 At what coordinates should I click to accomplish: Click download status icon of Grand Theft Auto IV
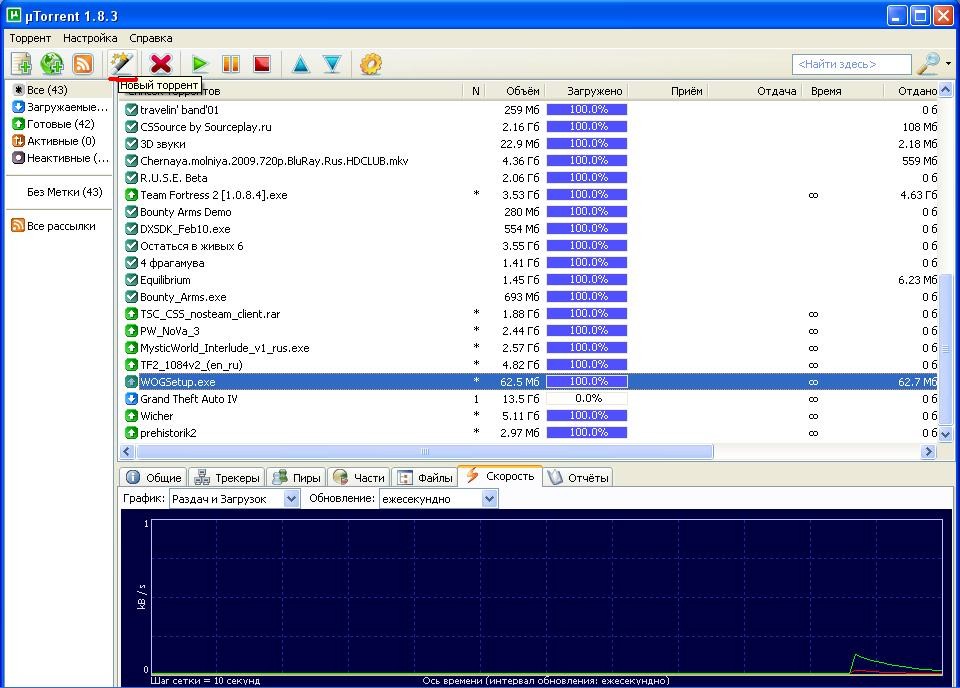point(131,399)
